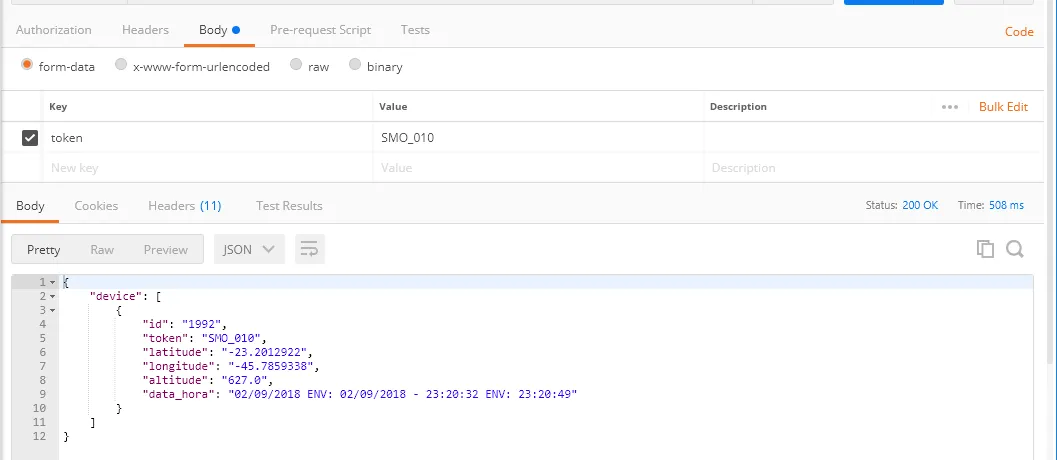Open search in response body
The image size is (1057, 460).
1014,249
